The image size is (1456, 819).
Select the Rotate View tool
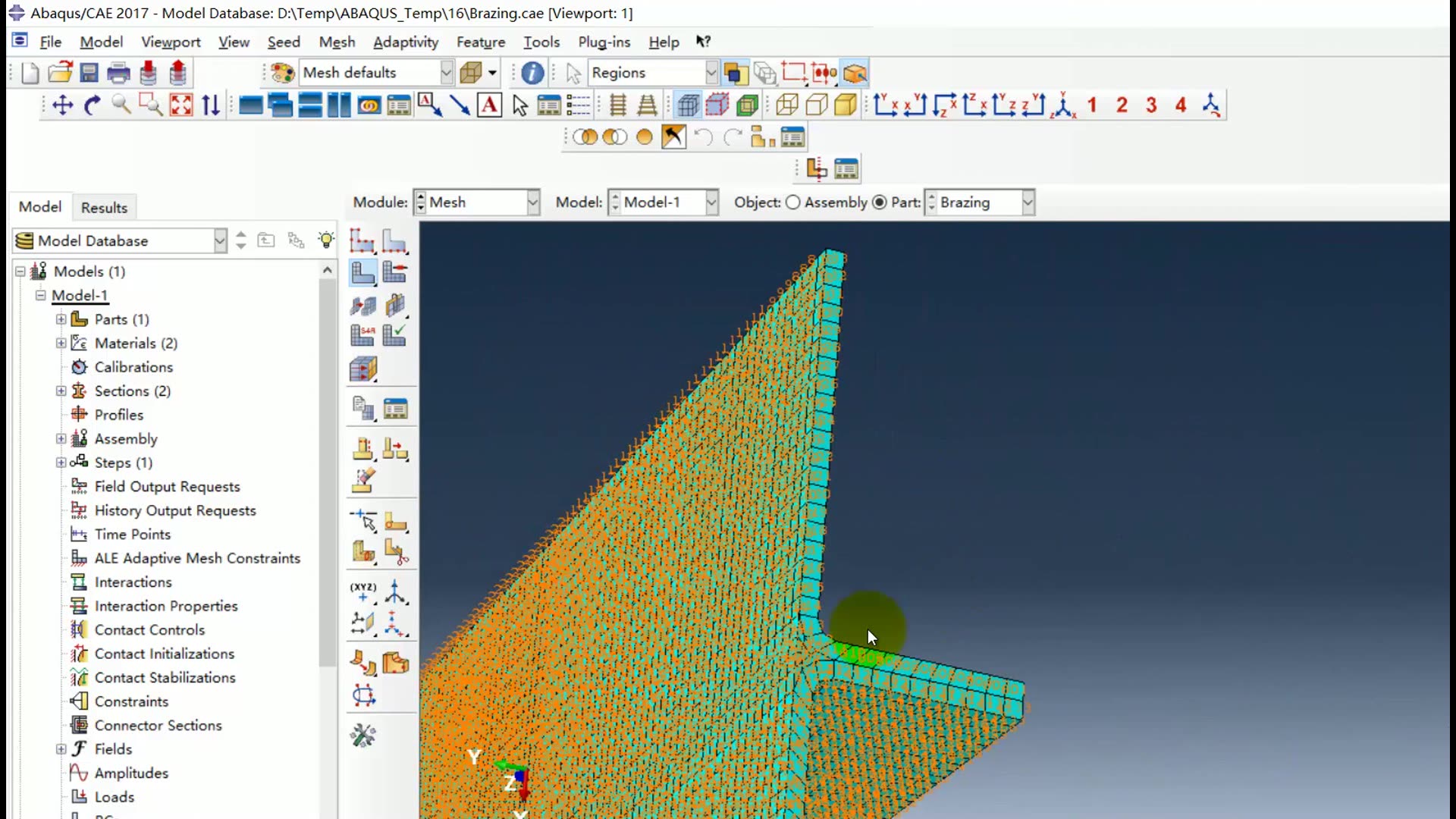tap(92, 105)
